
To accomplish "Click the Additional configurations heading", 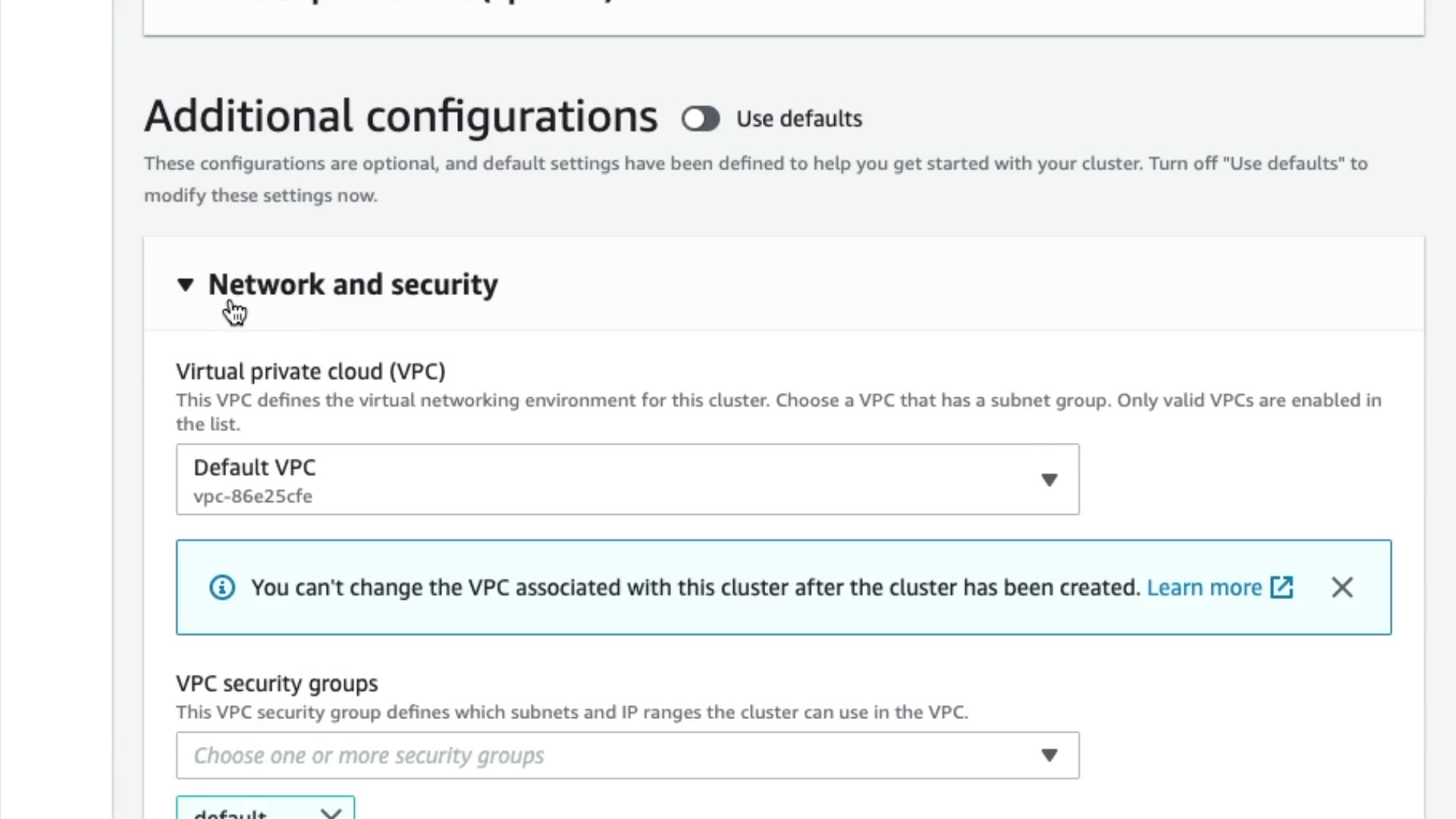I will (x=400, y=117).
